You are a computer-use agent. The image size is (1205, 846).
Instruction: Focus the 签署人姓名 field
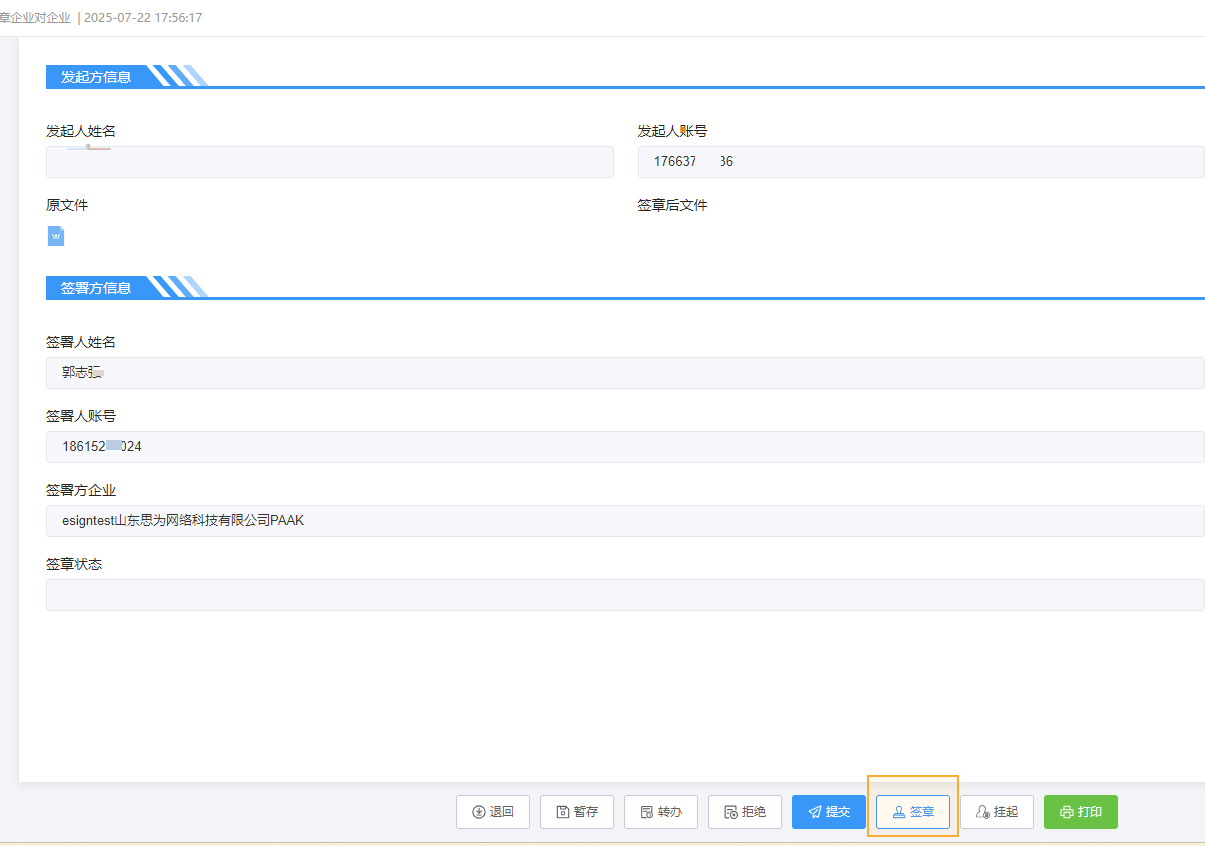(625, 373)
